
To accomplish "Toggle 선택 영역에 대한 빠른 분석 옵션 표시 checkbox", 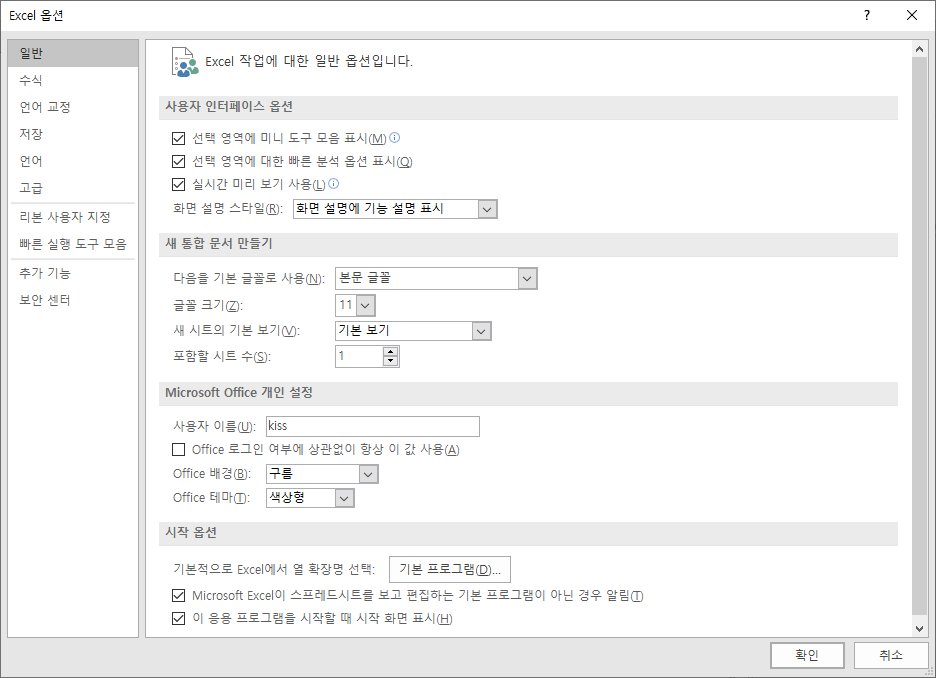I will [178, 161].
